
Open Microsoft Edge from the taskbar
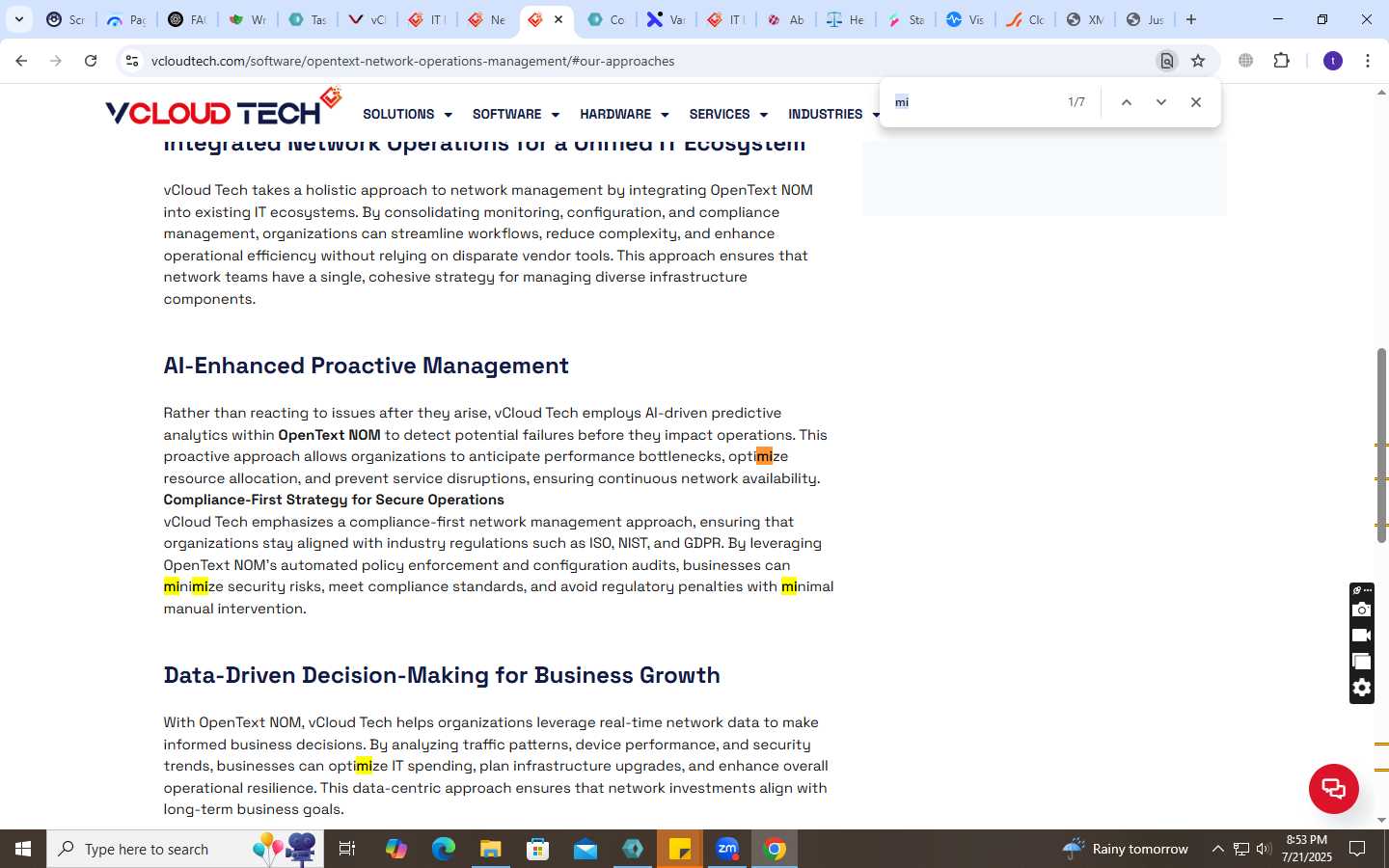point(444,849)
